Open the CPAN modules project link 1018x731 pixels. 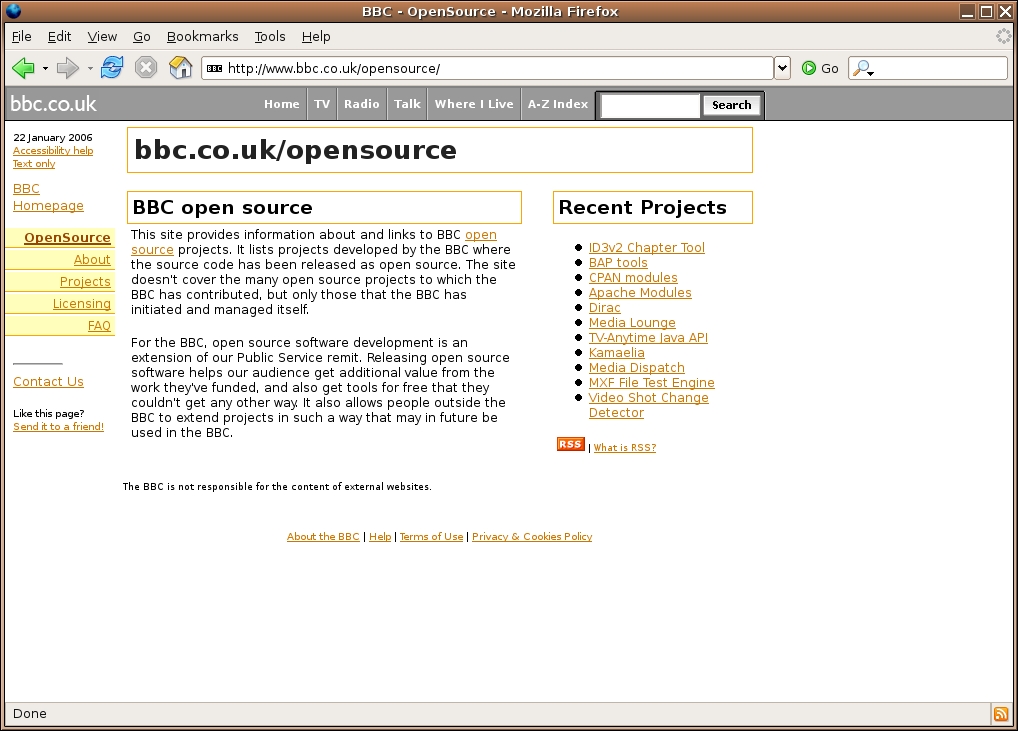point(633,277)
